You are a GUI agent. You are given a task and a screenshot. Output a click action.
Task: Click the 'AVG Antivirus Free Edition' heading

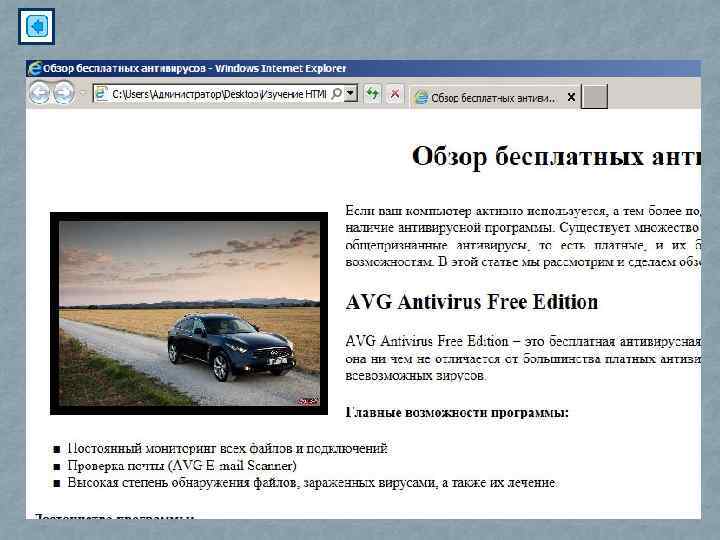pos(472,302)
